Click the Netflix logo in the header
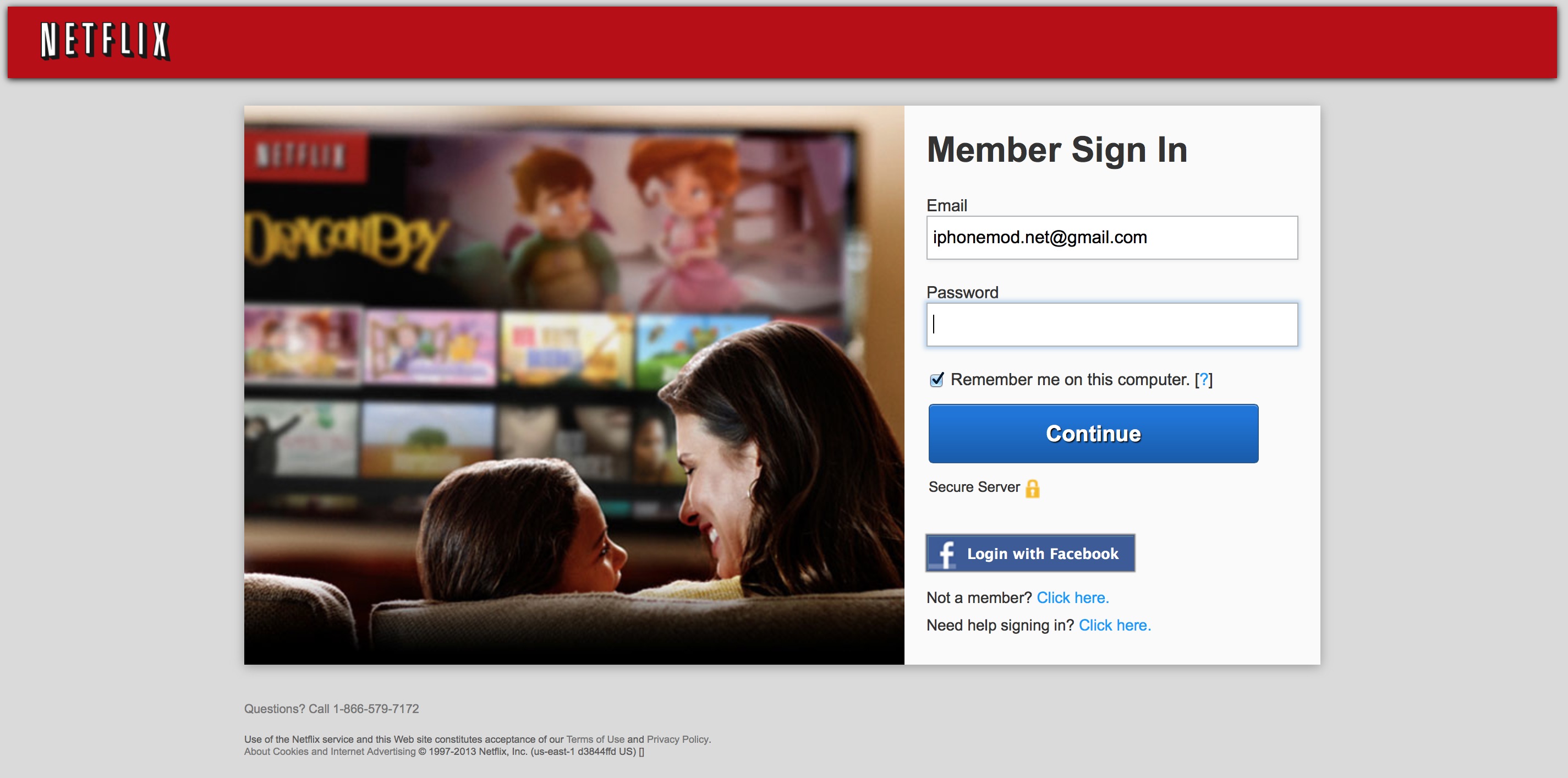The width and height of the screenshot is (1568, 778). 105,41
